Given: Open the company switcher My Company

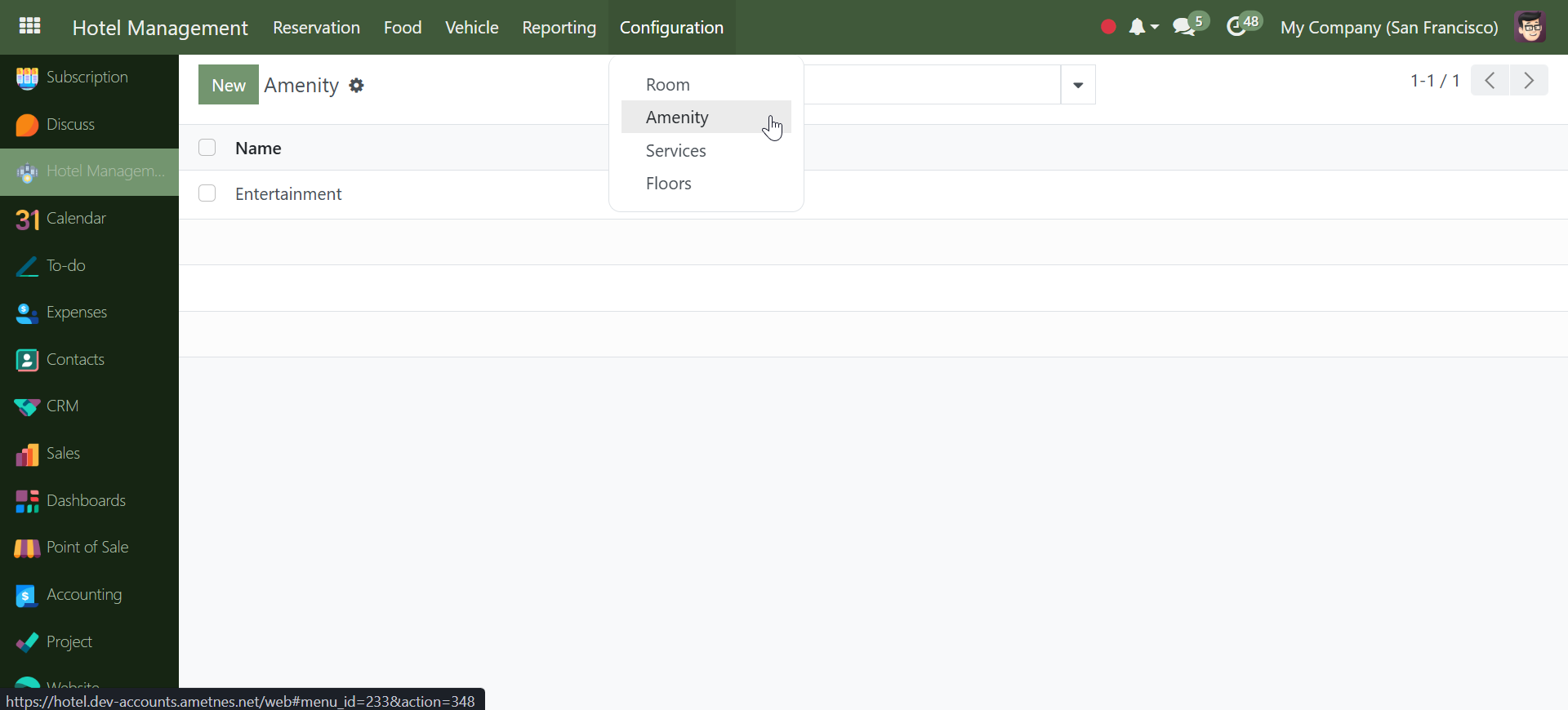Looking at the screenshot, I should (1388, 28).
